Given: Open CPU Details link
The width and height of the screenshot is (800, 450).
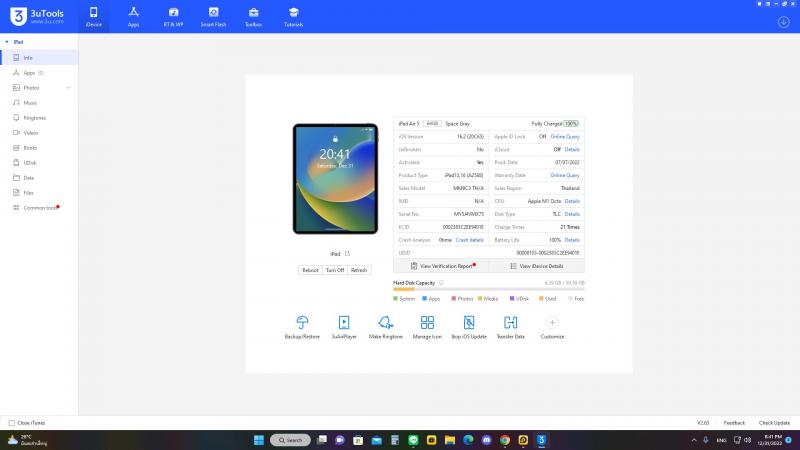Looking at the screenshot, I should (x=572, y=201).
